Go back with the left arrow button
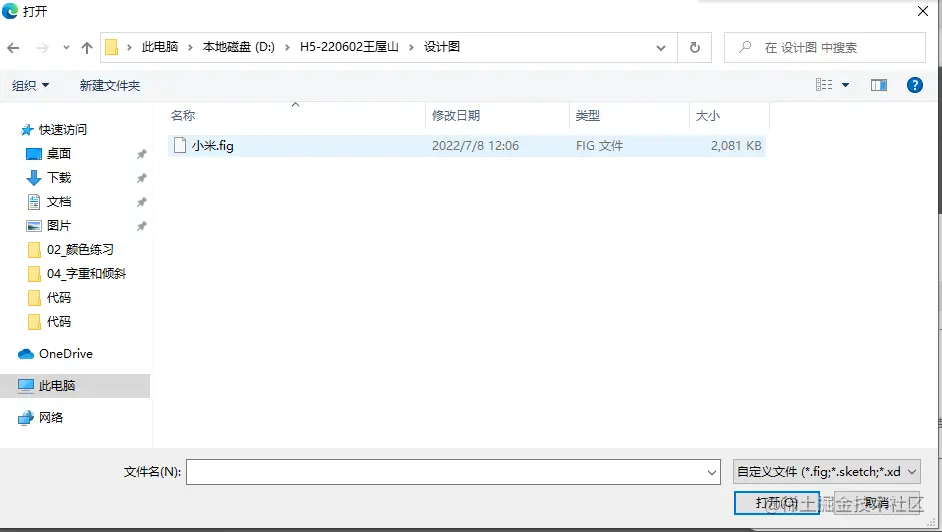Screen dimensions: 942x532 (x=13, y=48)
